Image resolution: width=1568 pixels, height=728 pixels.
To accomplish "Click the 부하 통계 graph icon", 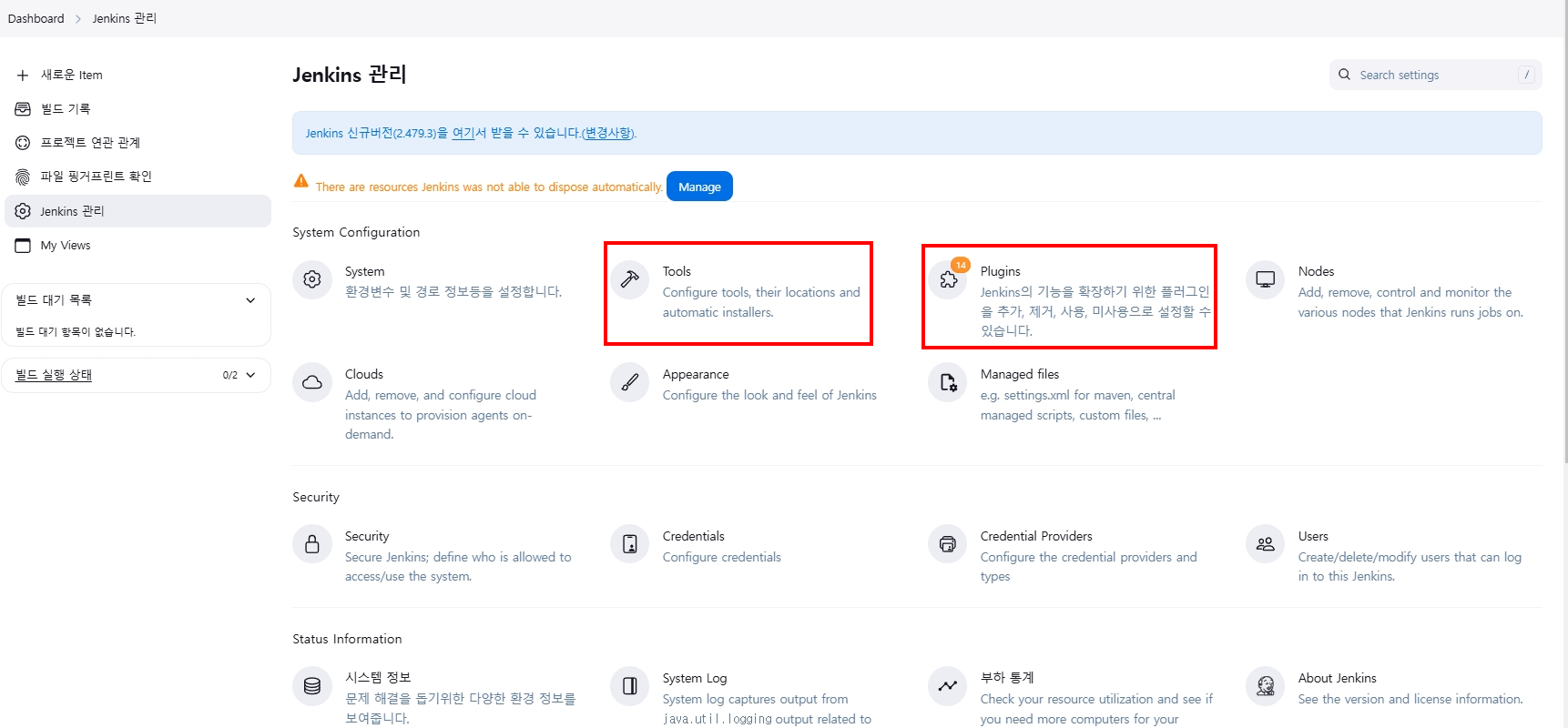I will pyautogui.click(x=948, y=686).
